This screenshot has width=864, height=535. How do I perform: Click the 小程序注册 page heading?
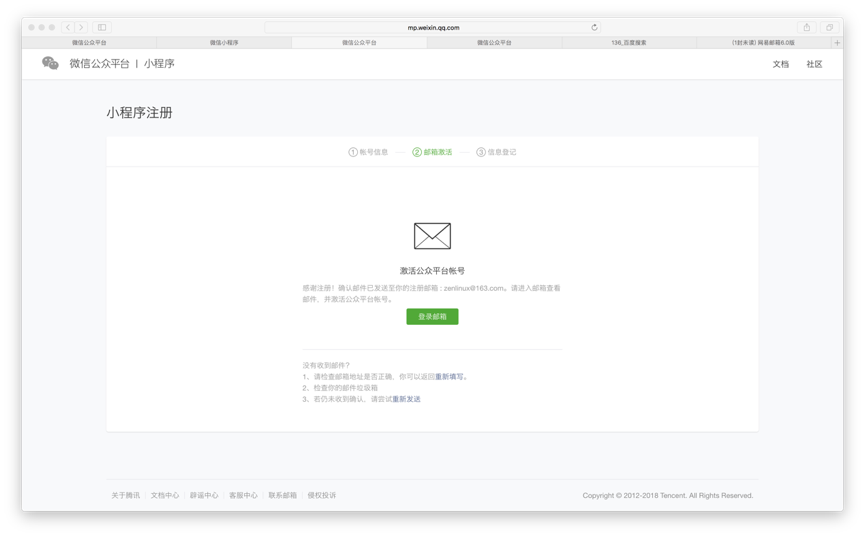pyautogui.click(x=139, y=113)
